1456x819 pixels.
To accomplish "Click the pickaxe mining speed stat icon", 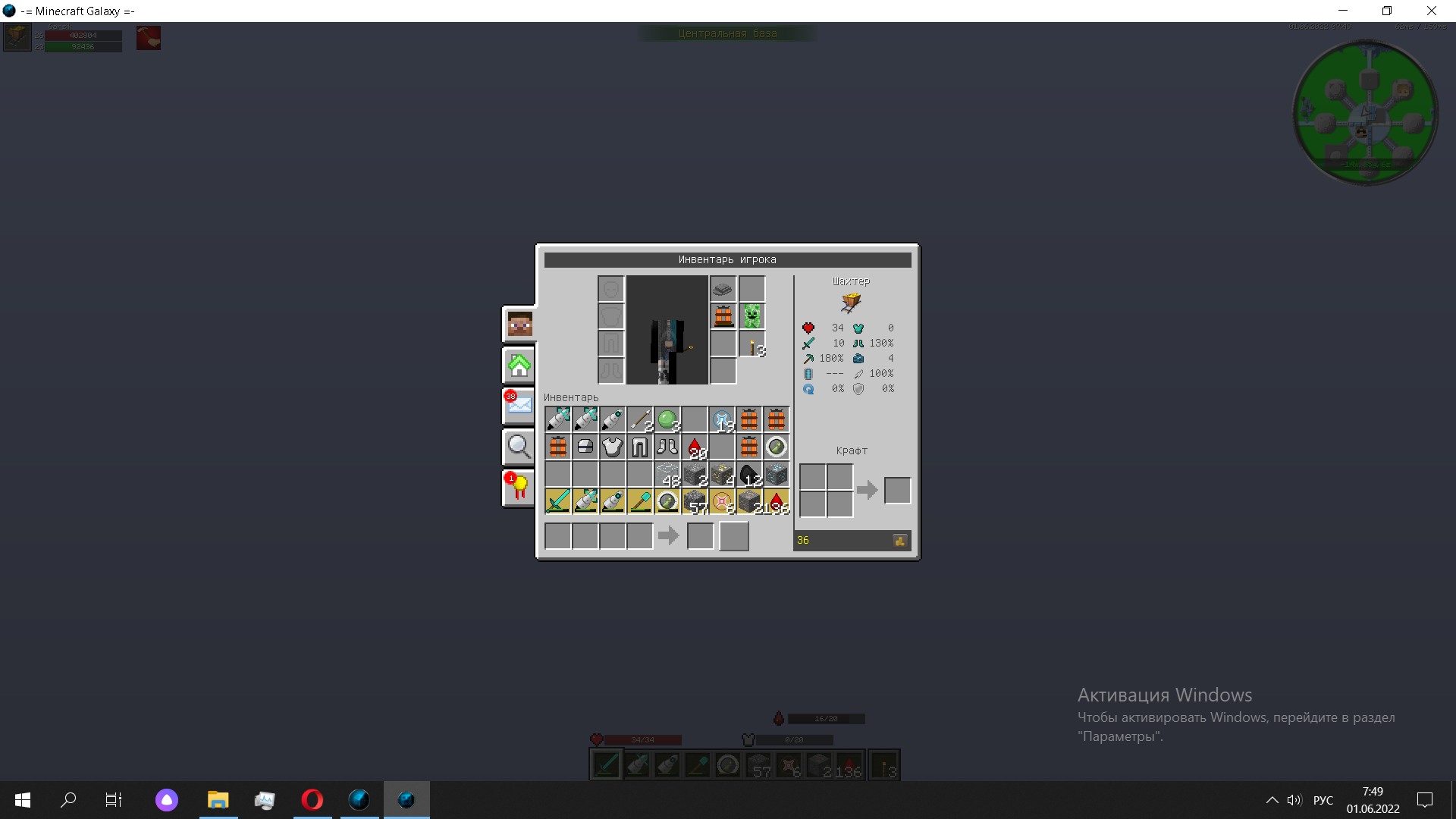I will (808, 359).
